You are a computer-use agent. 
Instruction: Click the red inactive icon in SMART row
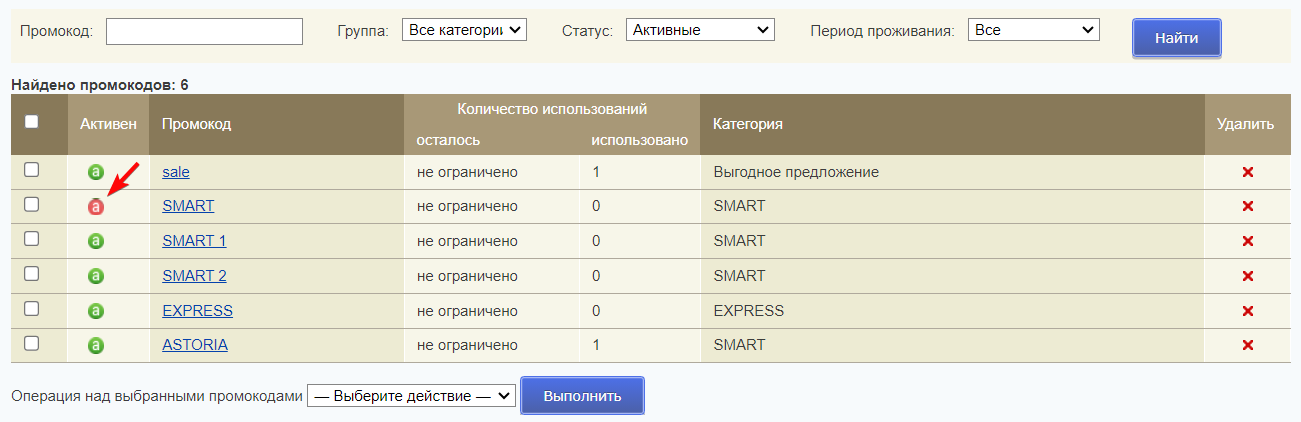(95, 207)
